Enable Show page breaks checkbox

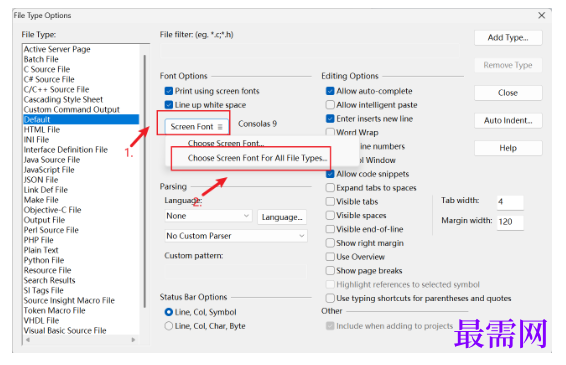pyautogui.click(x=330, y=271)
